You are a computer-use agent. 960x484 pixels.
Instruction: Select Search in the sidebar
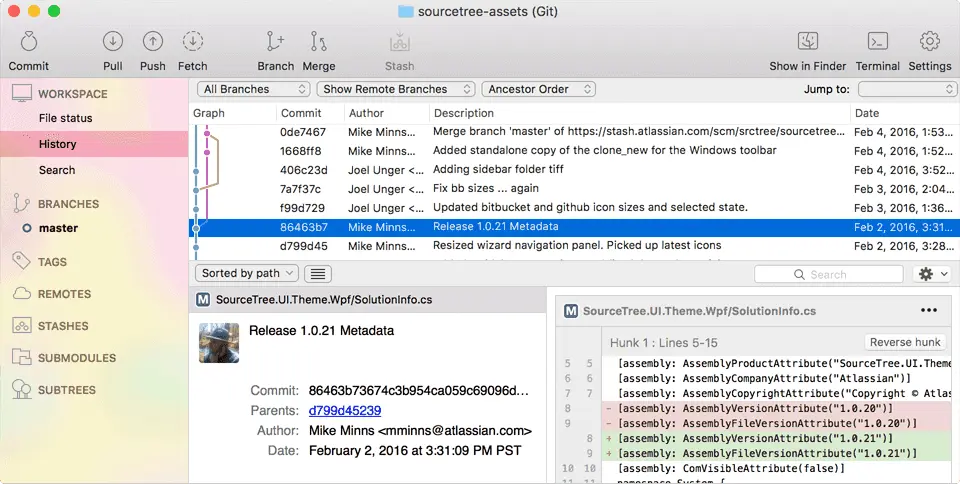tap(57, 170)
